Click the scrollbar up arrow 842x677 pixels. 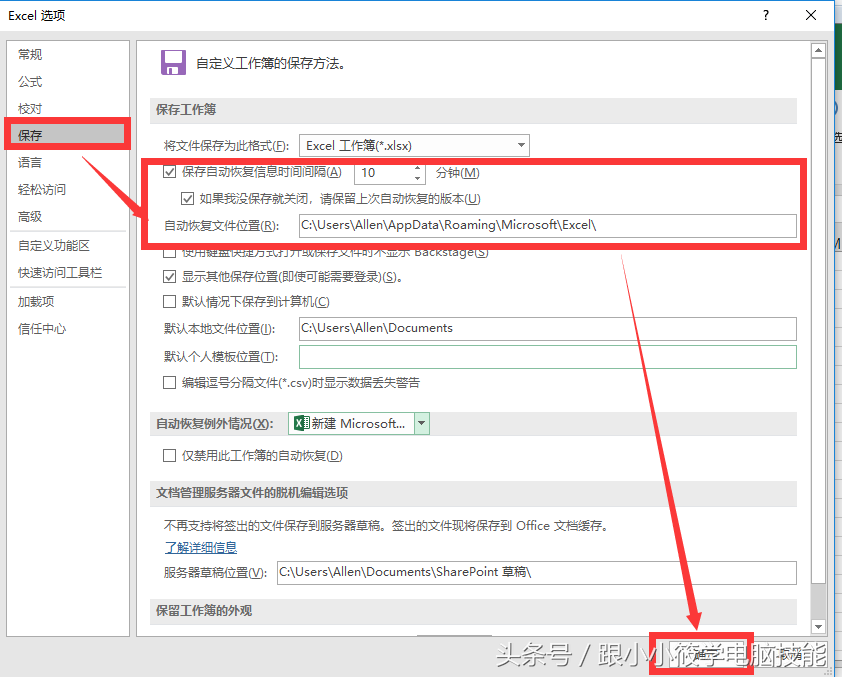click(x=818, y=51)
